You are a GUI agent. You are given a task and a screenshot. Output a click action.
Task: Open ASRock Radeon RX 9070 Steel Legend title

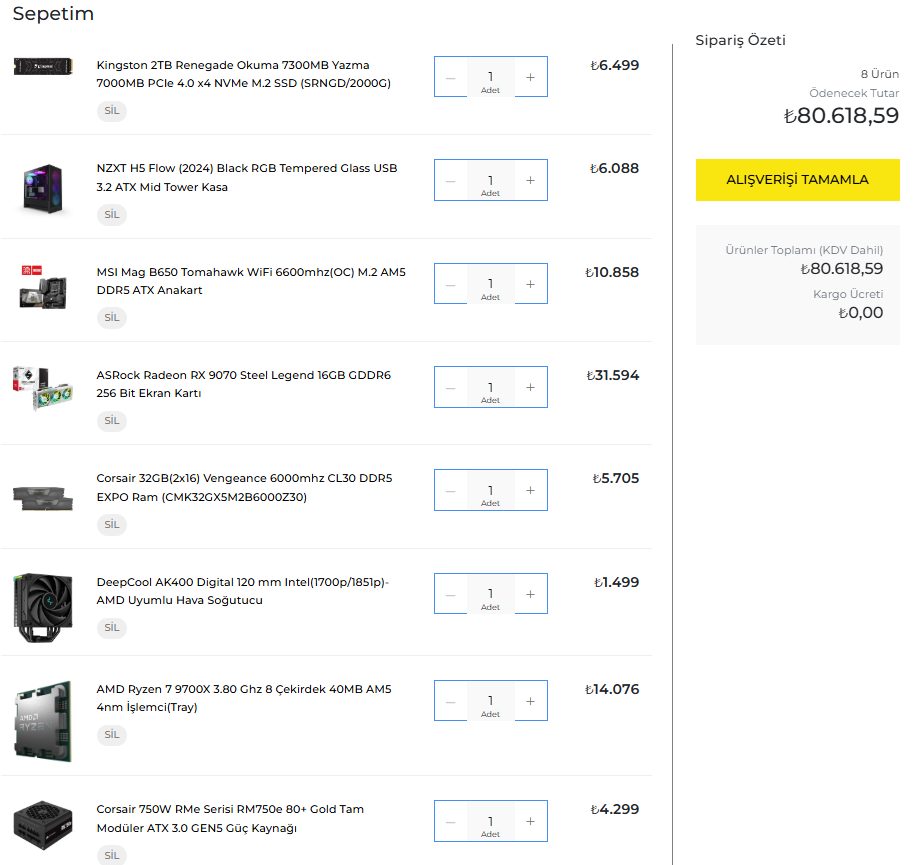(244, 384)
